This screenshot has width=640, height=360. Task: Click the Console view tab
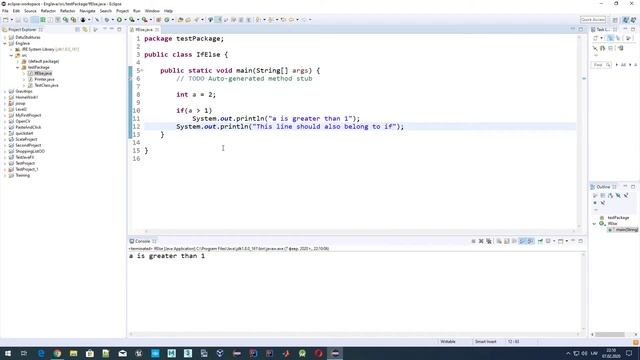pos(142,241)
